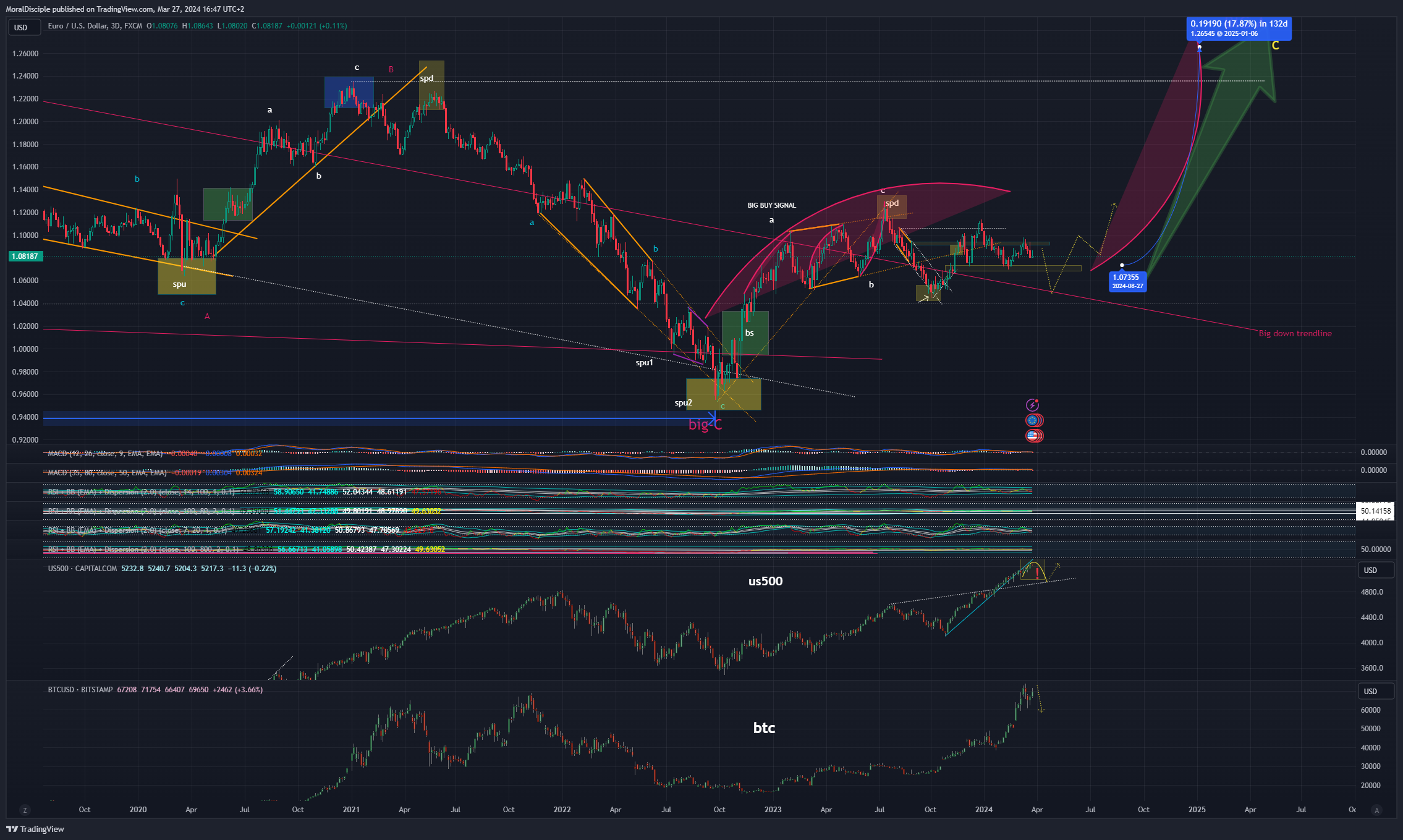
Task: Click the TradingView logo in the footer
Action: click(x=35, y=829)
